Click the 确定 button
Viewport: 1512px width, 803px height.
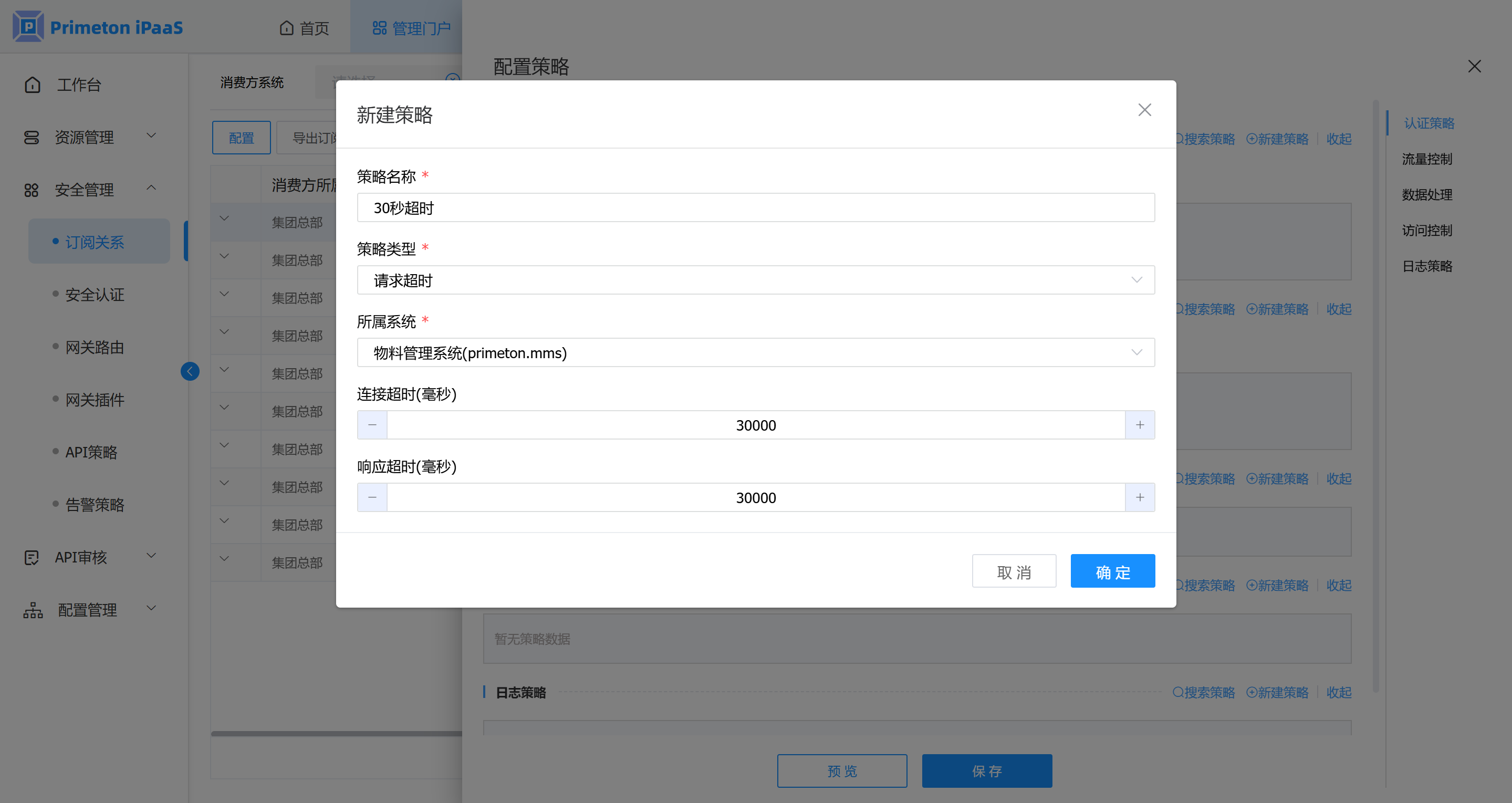click(1112, 571)
